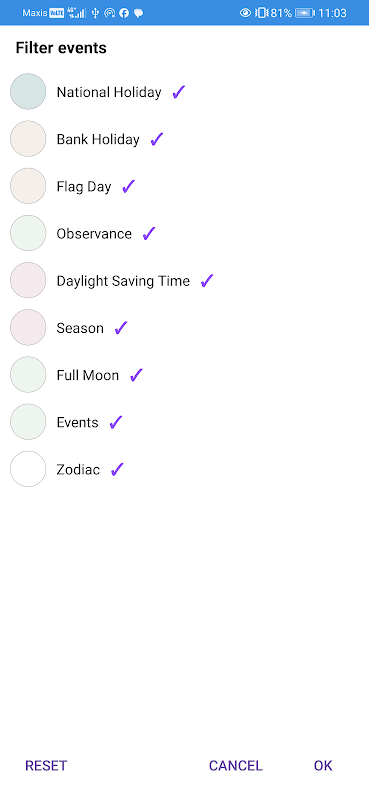Click the CANCEL button

coord(235,765)
